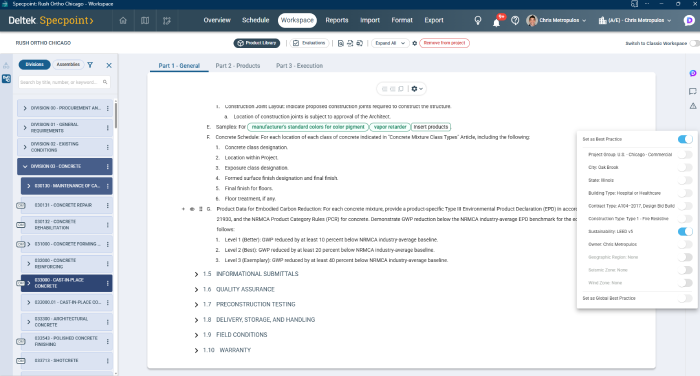Image resolution: width=700 pixels, height=376 pixels.
Task: Click the comment icon in floating paragraph toolbar
Action: (x=401, y=89)
